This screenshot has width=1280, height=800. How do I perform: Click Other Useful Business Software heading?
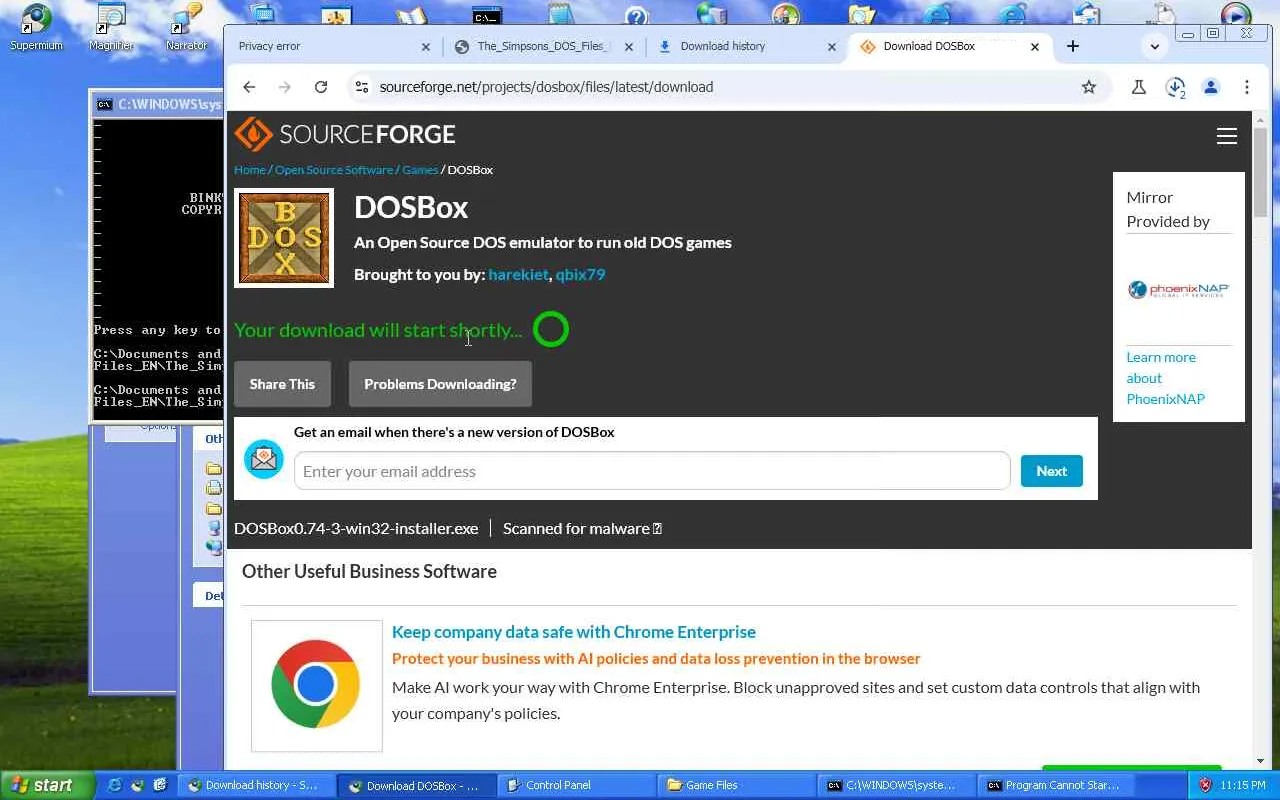pyautogui.click(x=369, y=571)
